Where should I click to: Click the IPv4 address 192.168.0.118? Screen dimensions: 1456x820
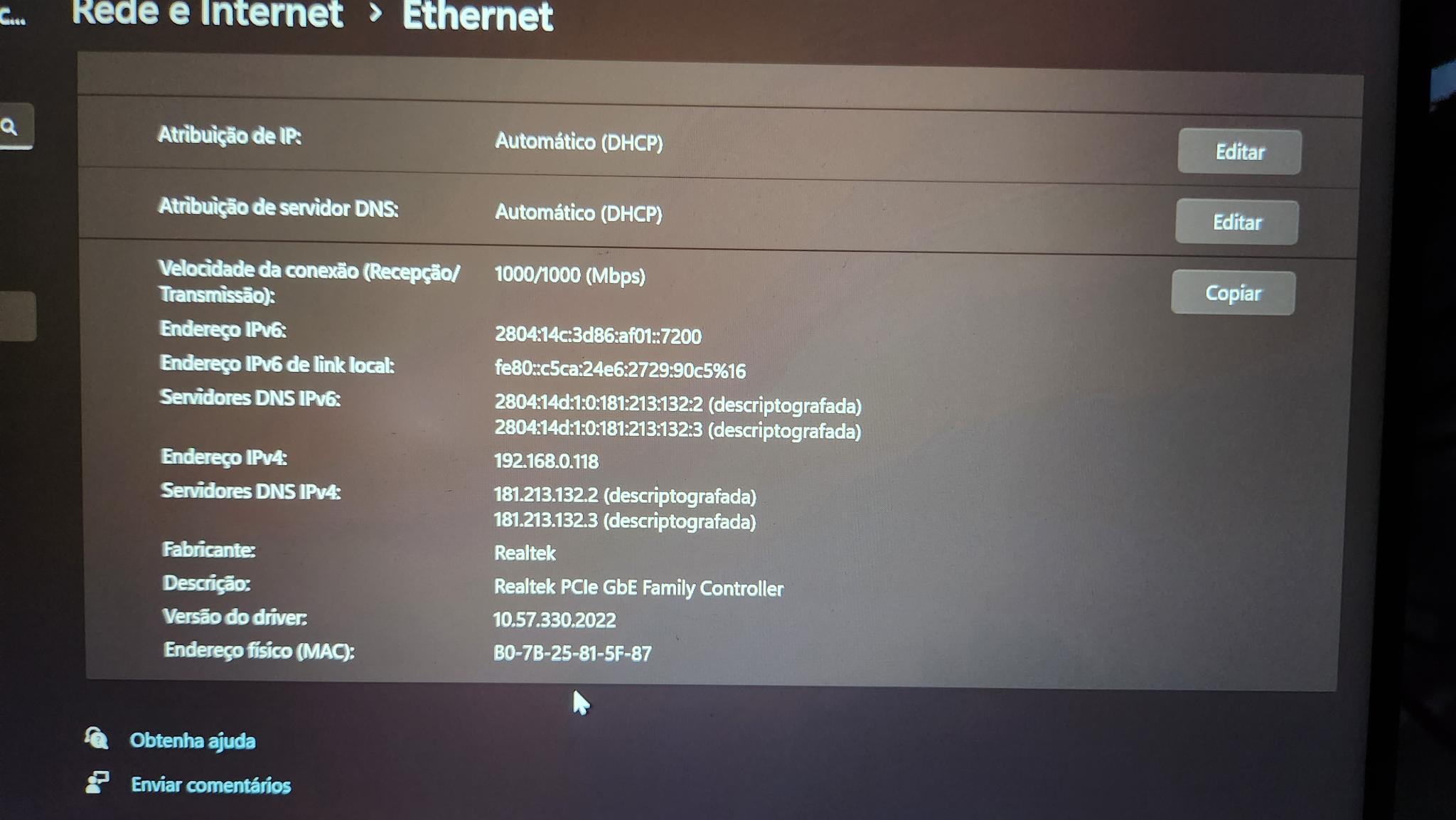coord(546,461)
